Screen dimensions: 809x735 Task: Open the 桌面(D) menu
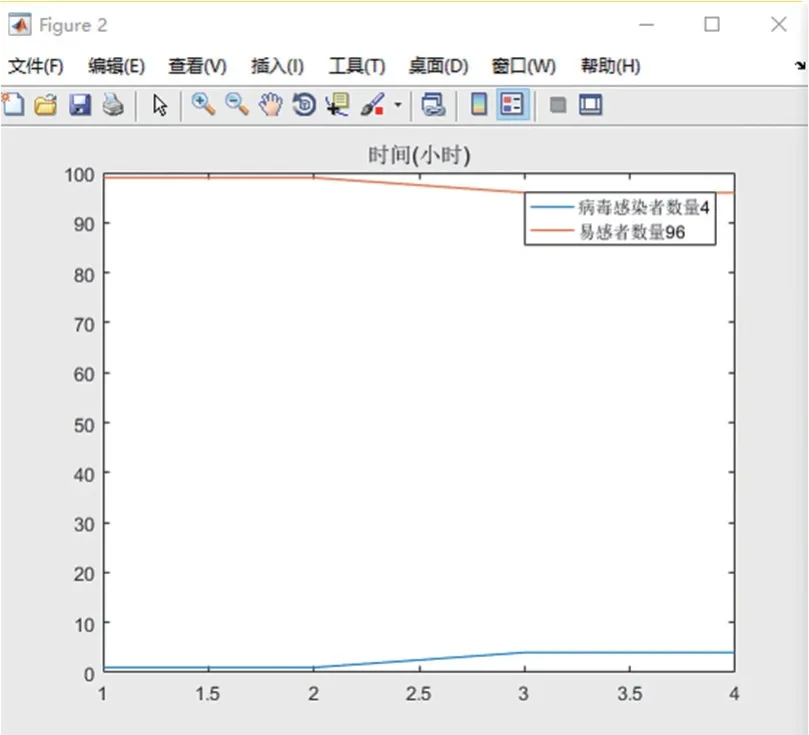coord(439,66)
